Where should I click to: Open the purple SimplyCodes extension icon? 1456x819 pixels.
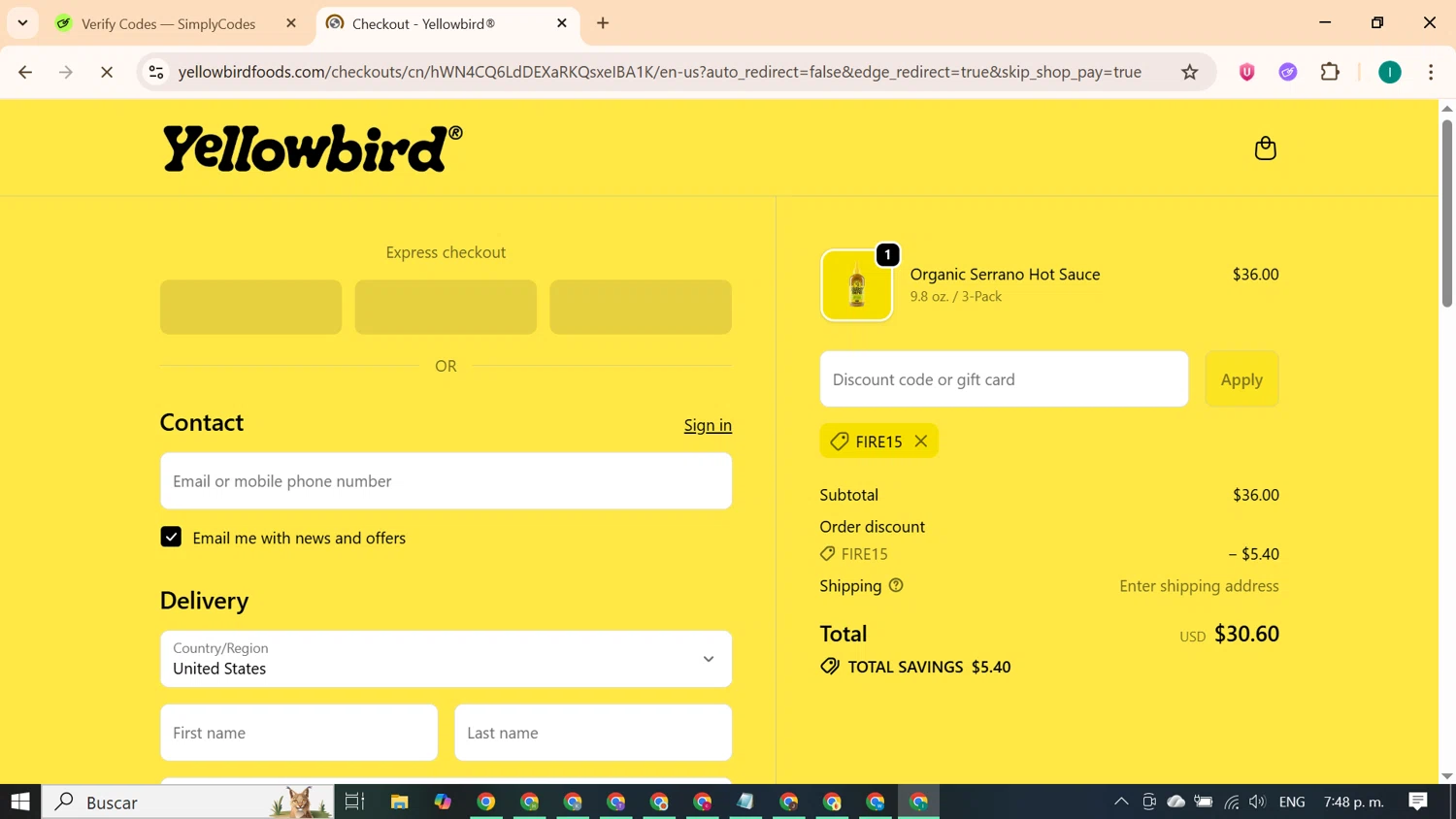coord(1288,72)
